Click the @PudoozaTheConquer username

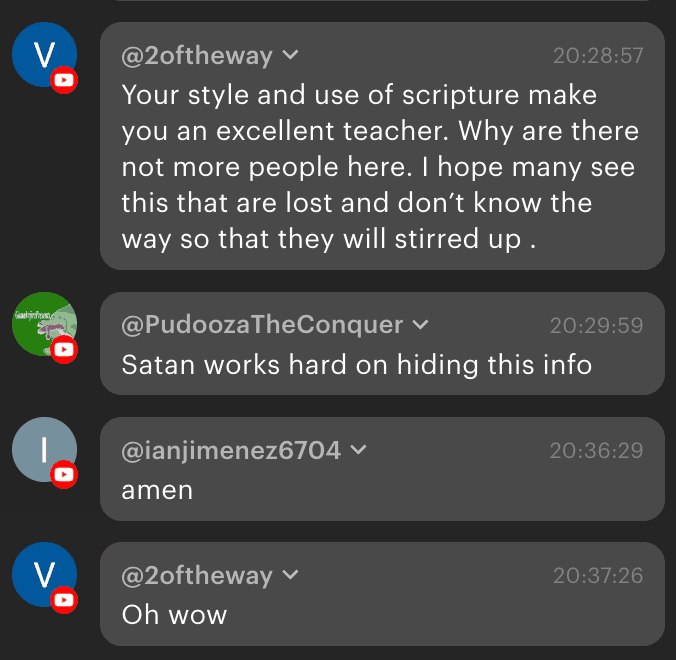262,325
